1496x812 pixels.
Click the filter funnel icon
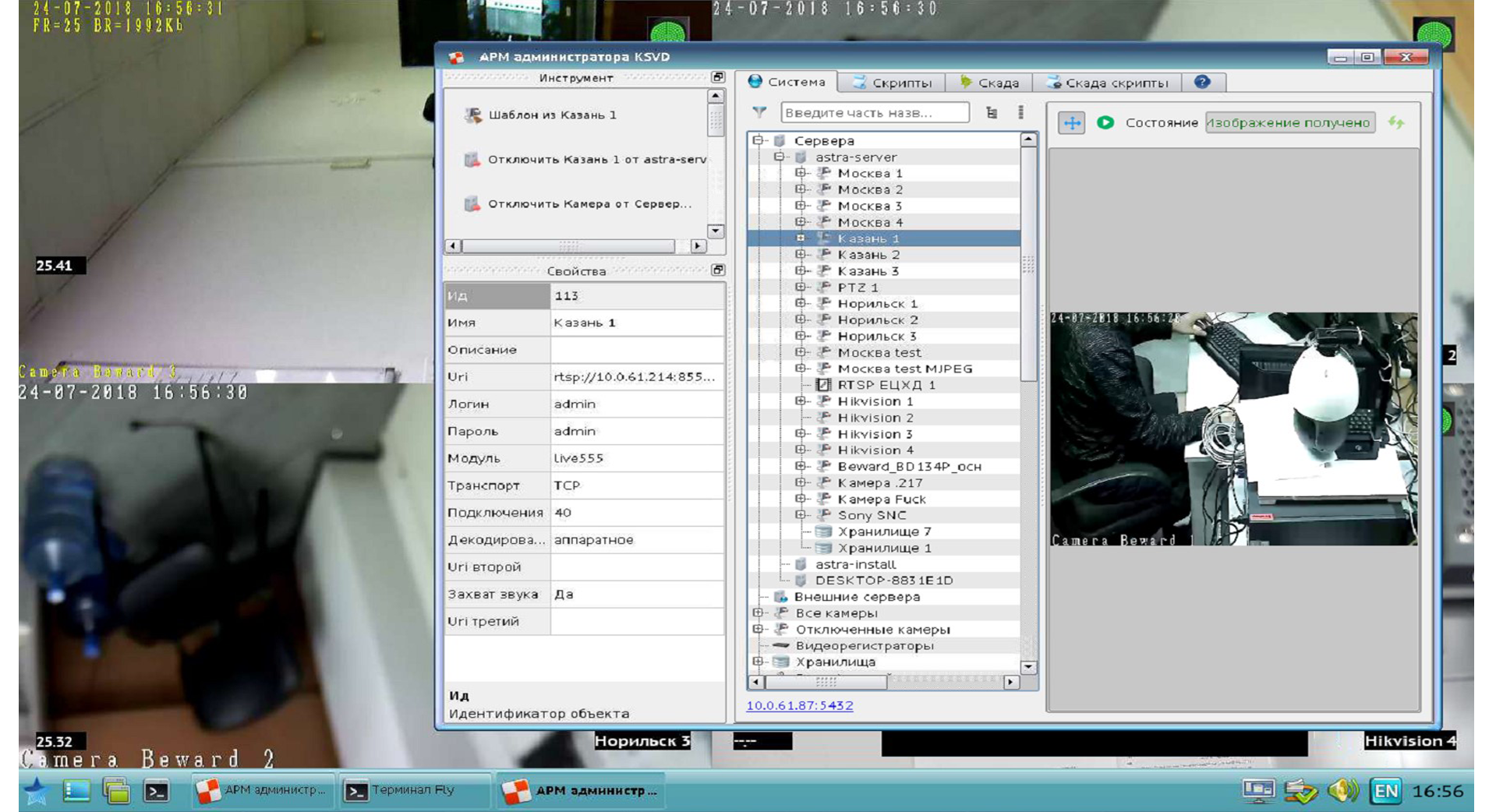pos(759,112)
